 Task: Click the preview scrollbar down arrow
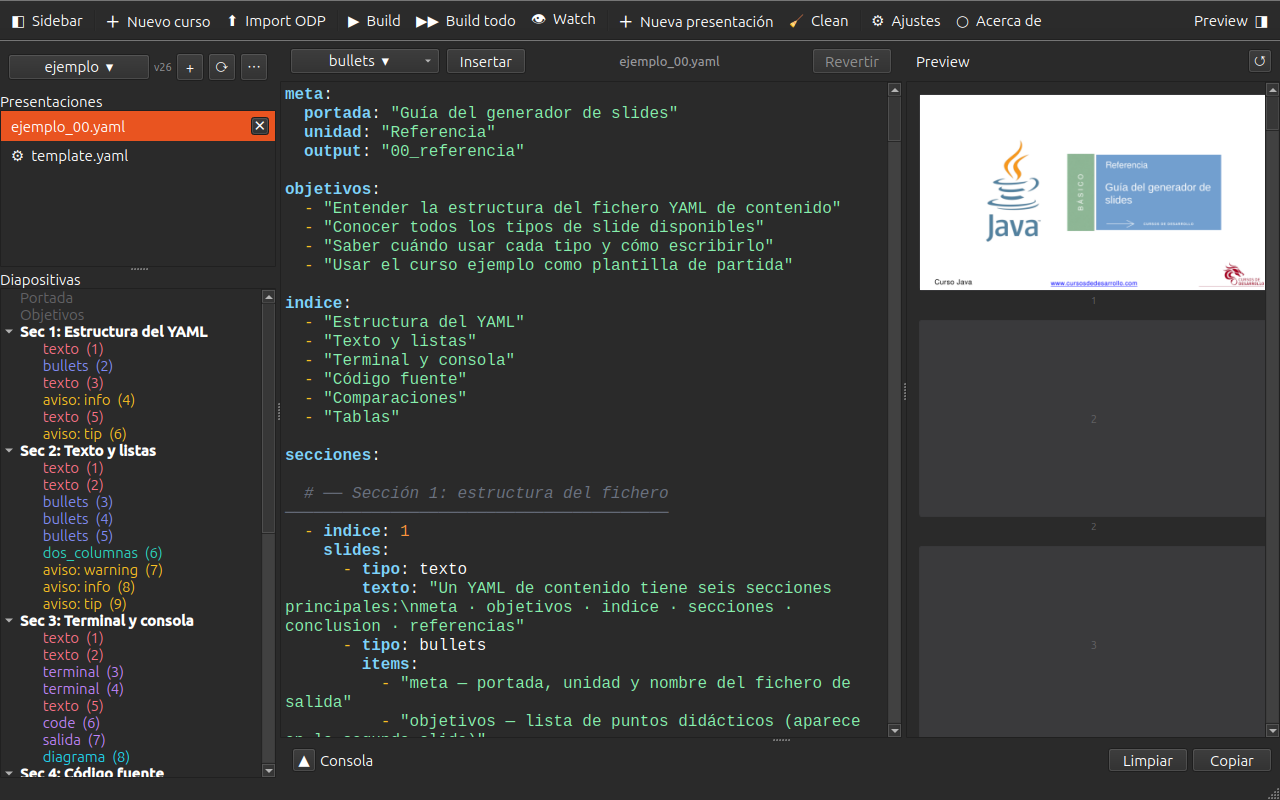click(1273, 731)
